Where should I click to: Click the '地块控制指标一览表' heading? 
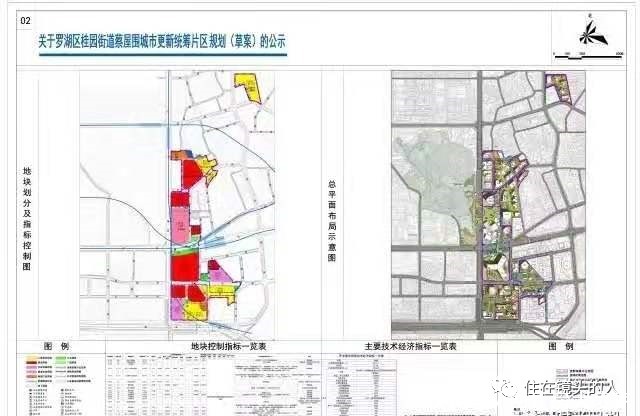point(229,347)
